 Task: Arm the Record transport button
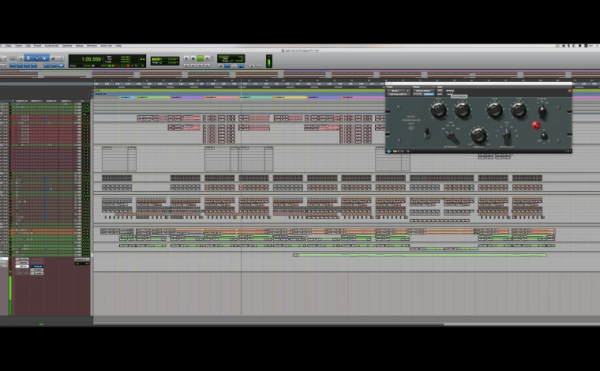tap(207, 59)
